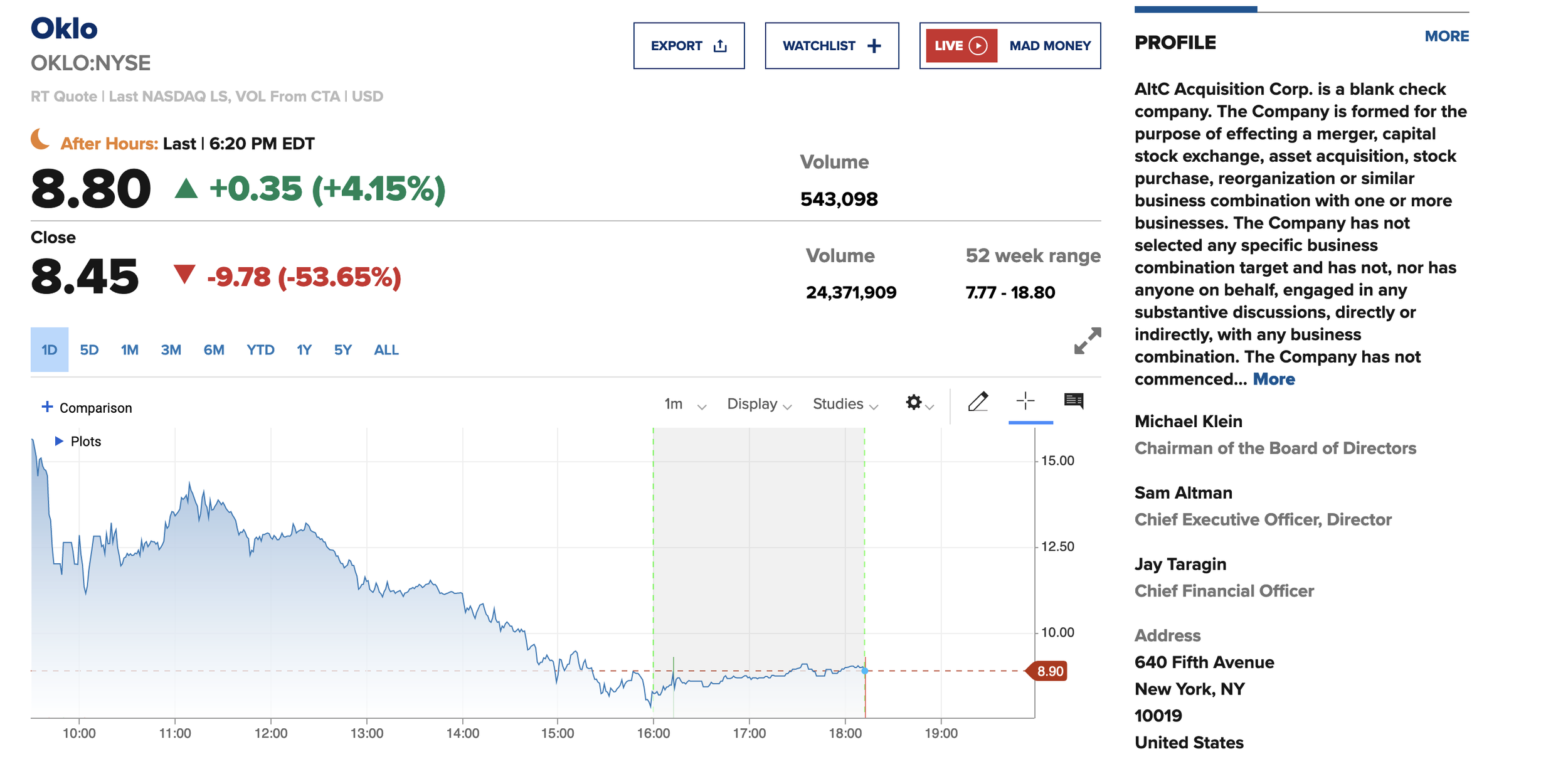The image size is (1568, 764).
Task: Click the current price dot on chart
Action: pyautogui.click(x=865, y=671)
